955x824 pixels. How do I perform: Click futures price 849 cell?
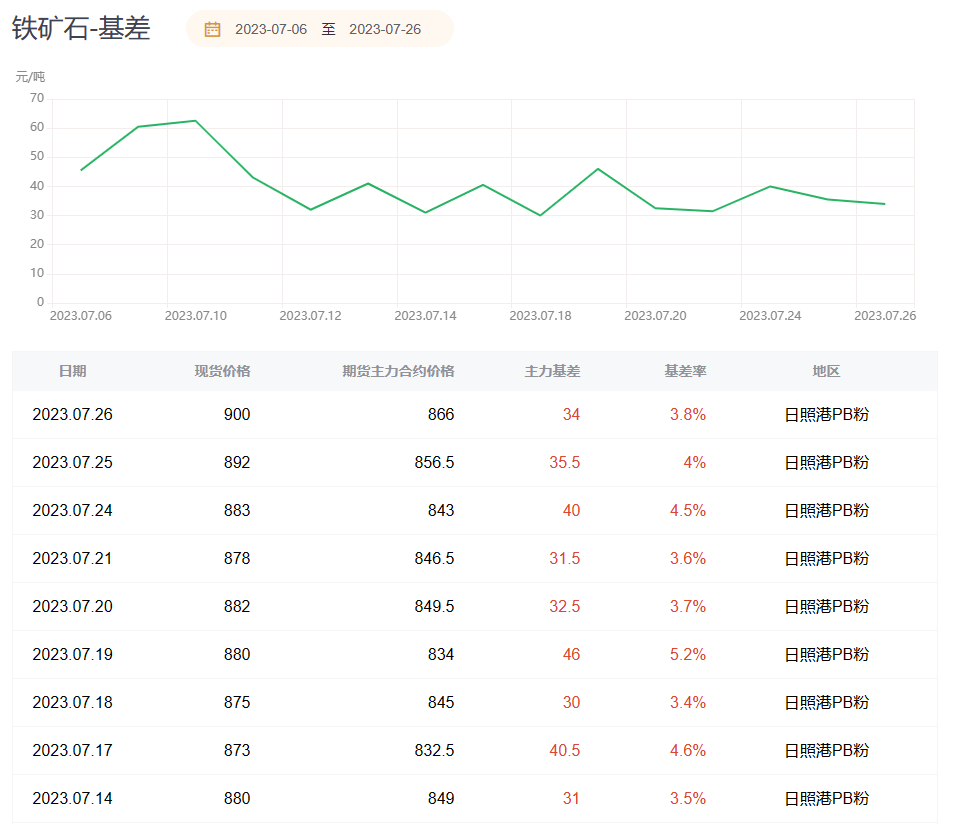(x=441, y=798)
